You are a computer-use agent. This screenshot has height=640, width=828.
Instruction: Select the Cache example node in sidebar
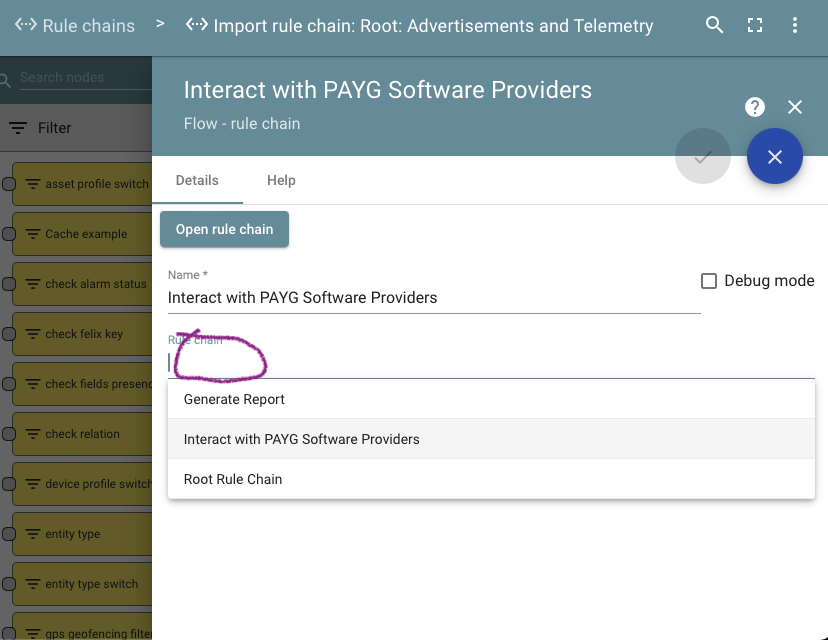(85, 234)
